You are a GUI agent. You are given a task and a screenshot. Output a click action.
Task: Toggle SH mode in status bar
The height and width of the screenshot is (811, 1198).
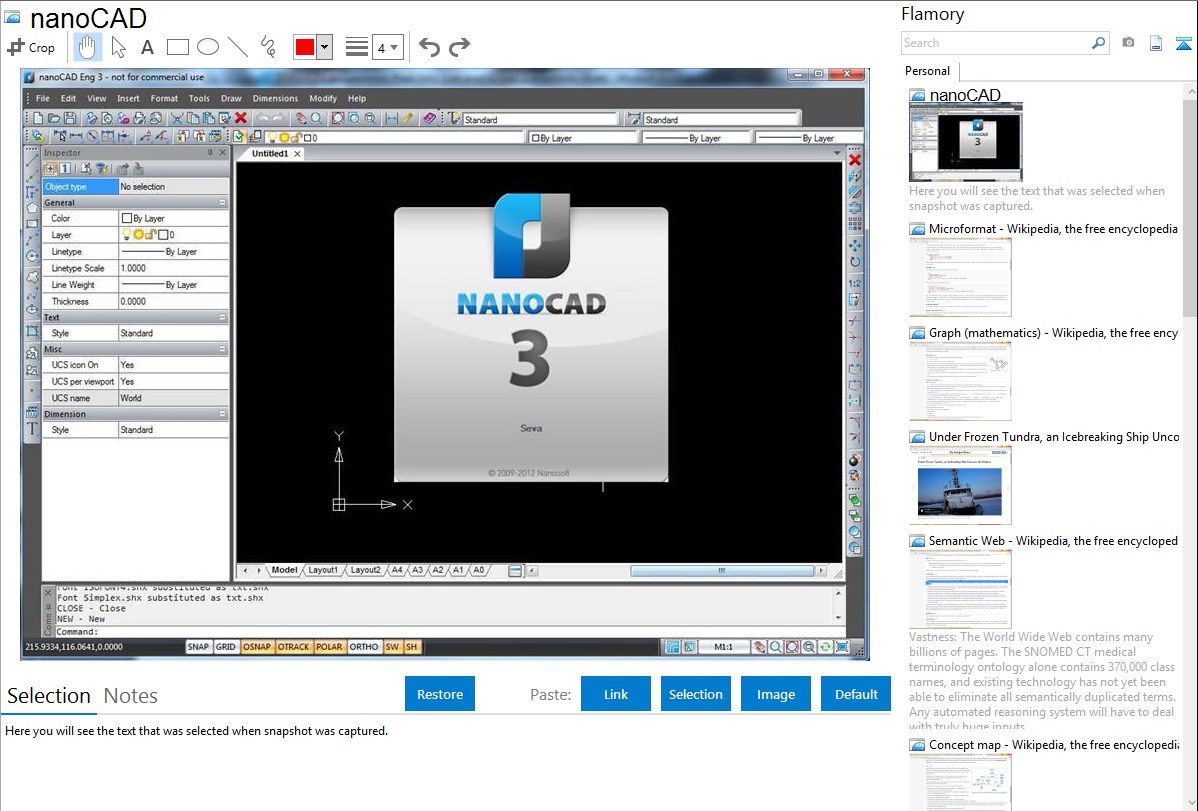coord(412,647)
